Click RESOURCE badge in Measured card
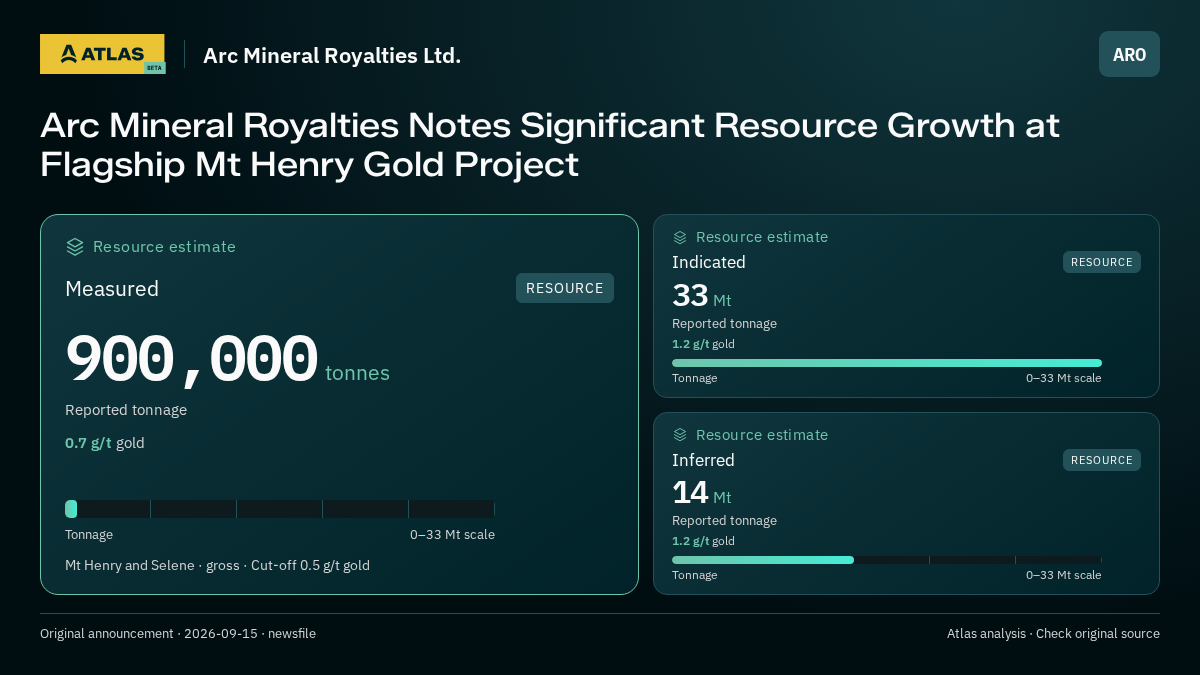1200x675 pixels. (565, 288)
